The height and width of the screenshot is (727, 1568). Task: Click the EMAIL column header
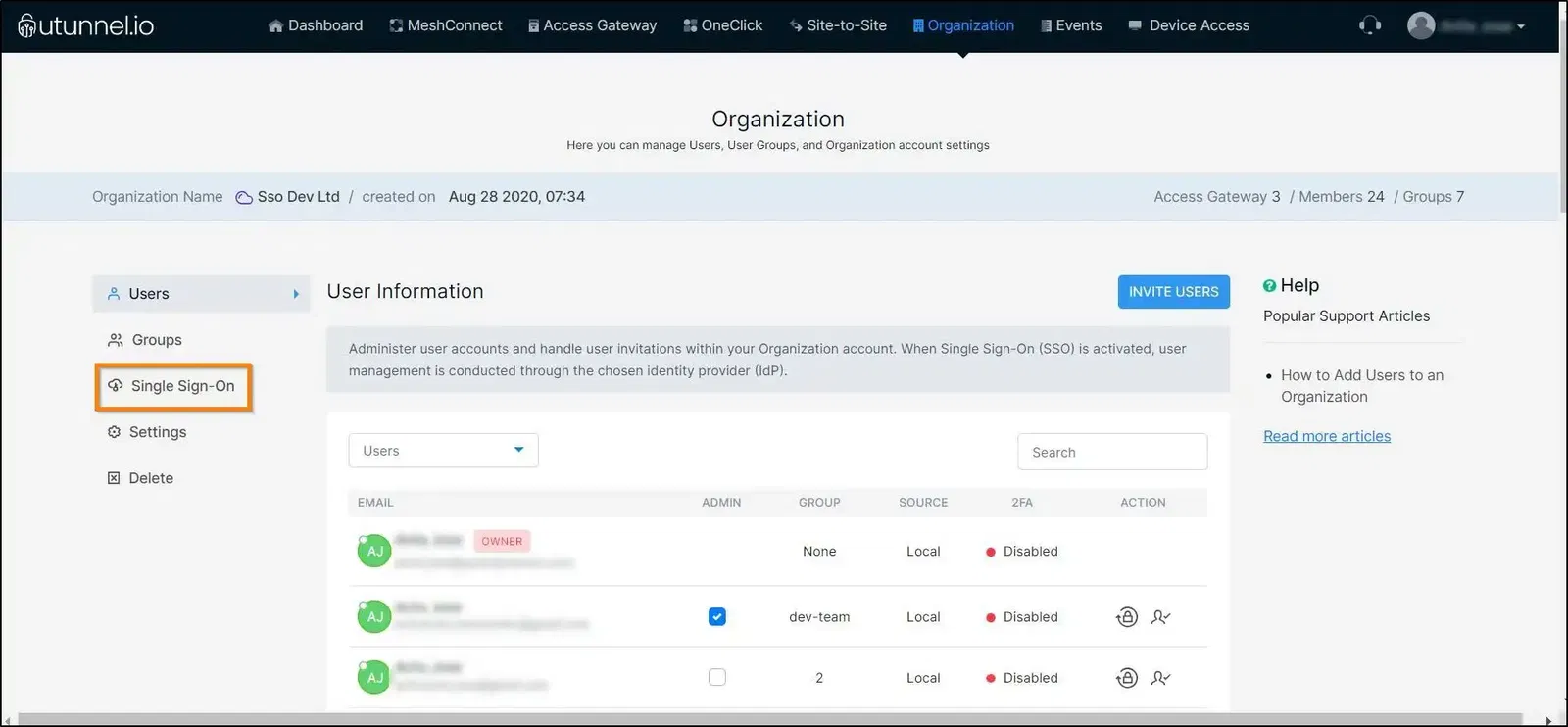[x=375, y=503]
